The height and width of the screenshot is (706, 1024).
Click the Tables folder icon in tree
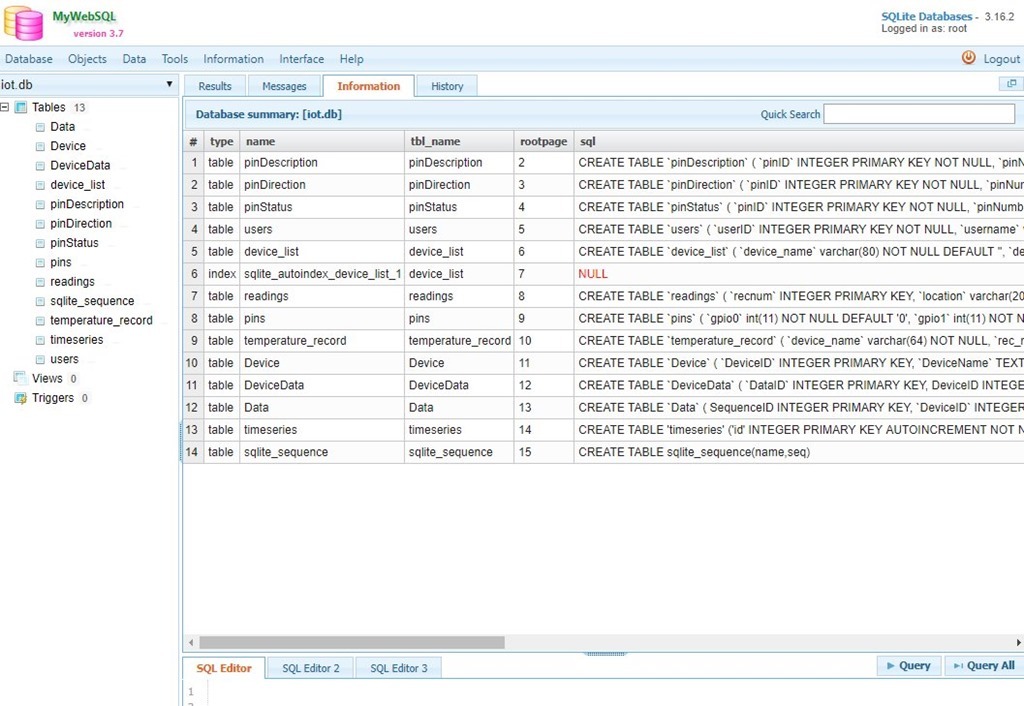(21, 107)
